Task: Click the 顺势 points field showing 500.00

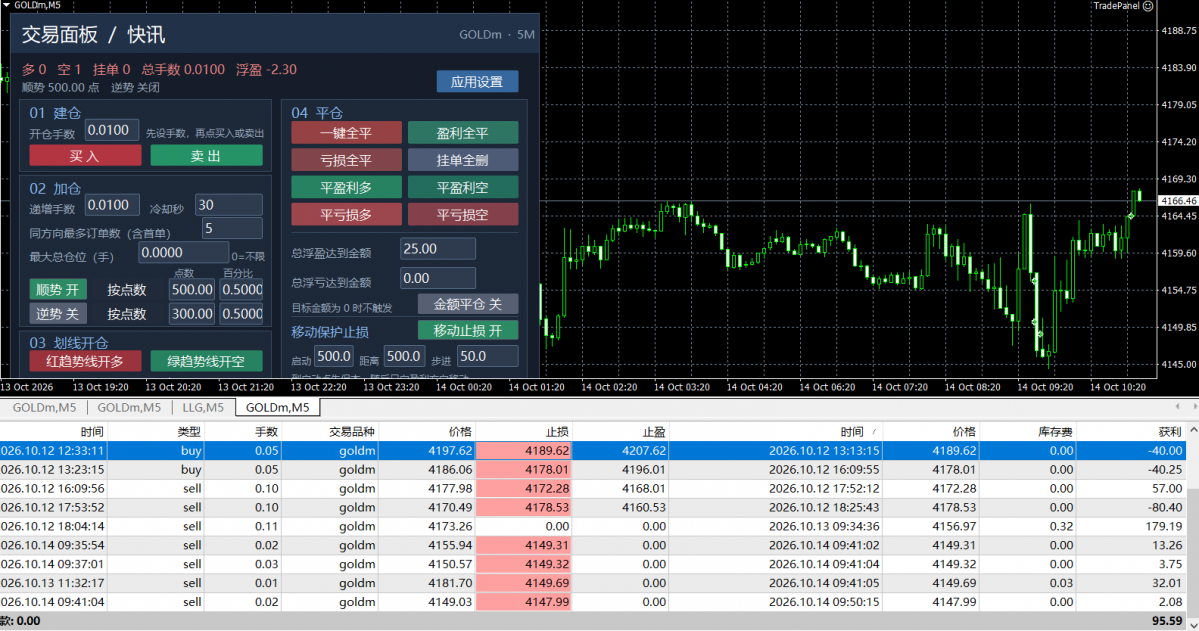Action: coord(192,290)
